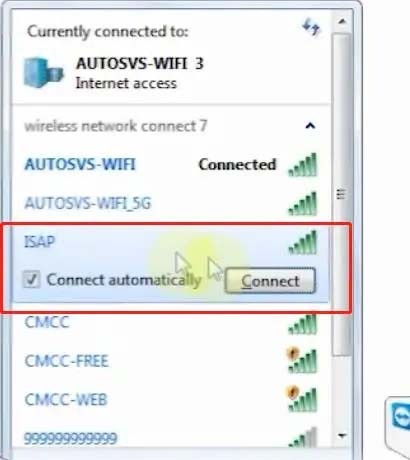The width and height of the screenshot is (410, 460).
Task: Click the TeamViewer icon at right edge
Action: point(399,417)
